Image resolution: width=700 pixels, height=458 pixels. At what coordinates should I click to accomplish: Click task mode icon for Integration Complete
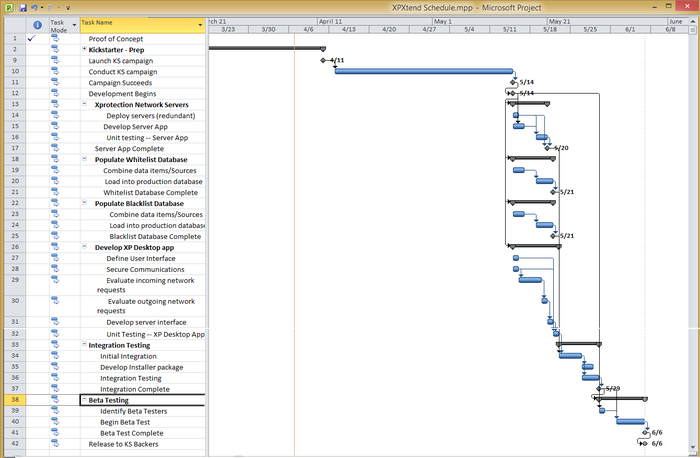click(55, 388)
